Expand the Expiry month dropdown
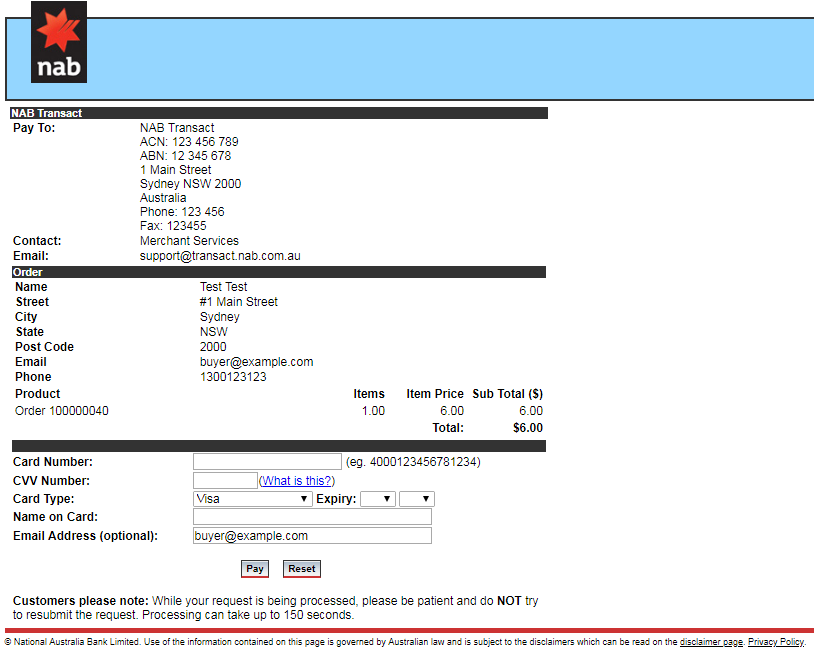This screenshot has height=655, width=814. tap(378, 499)
